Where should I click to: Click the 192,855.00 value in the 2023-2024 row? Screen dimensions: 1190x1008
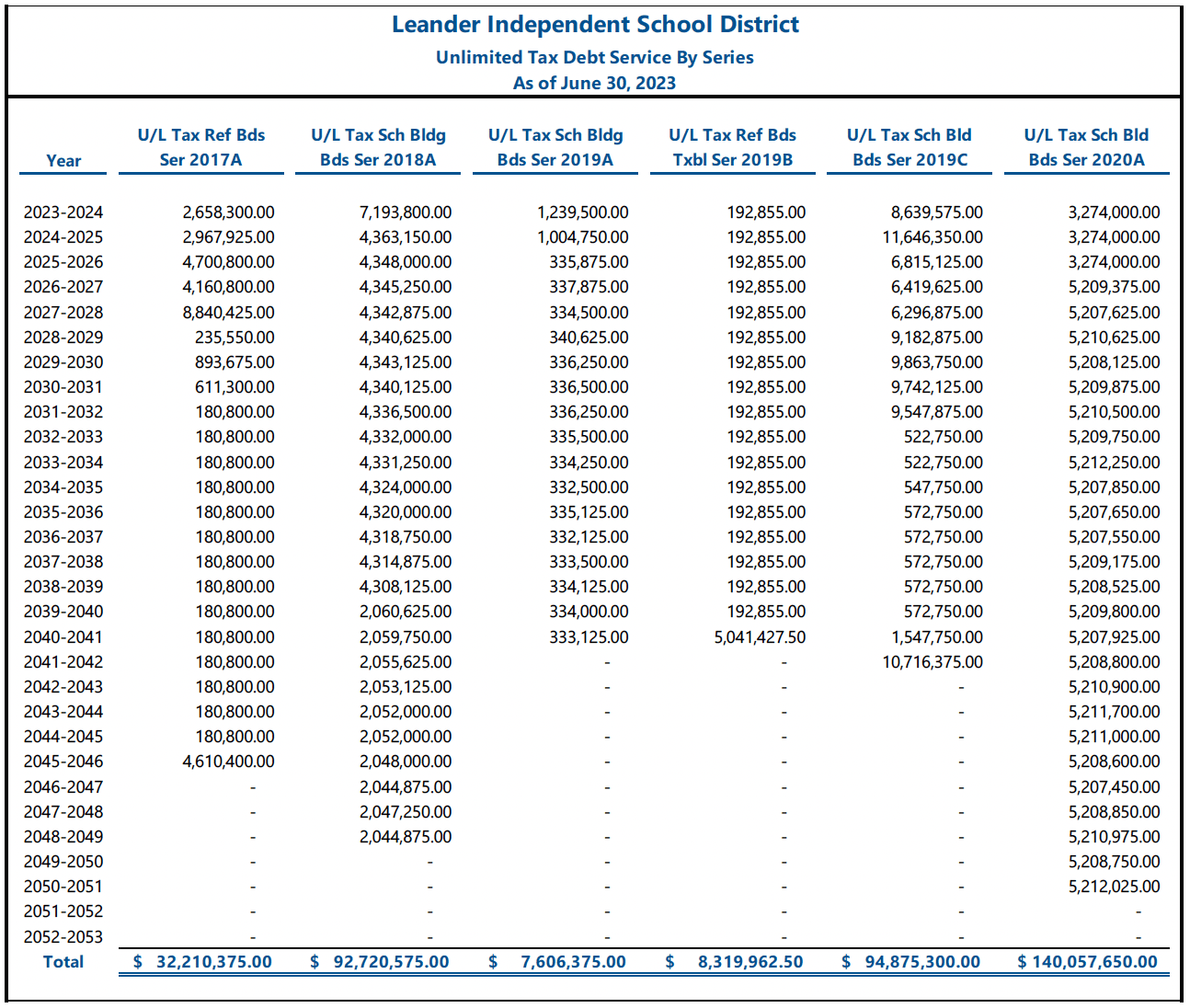click(x=767, y=212)
